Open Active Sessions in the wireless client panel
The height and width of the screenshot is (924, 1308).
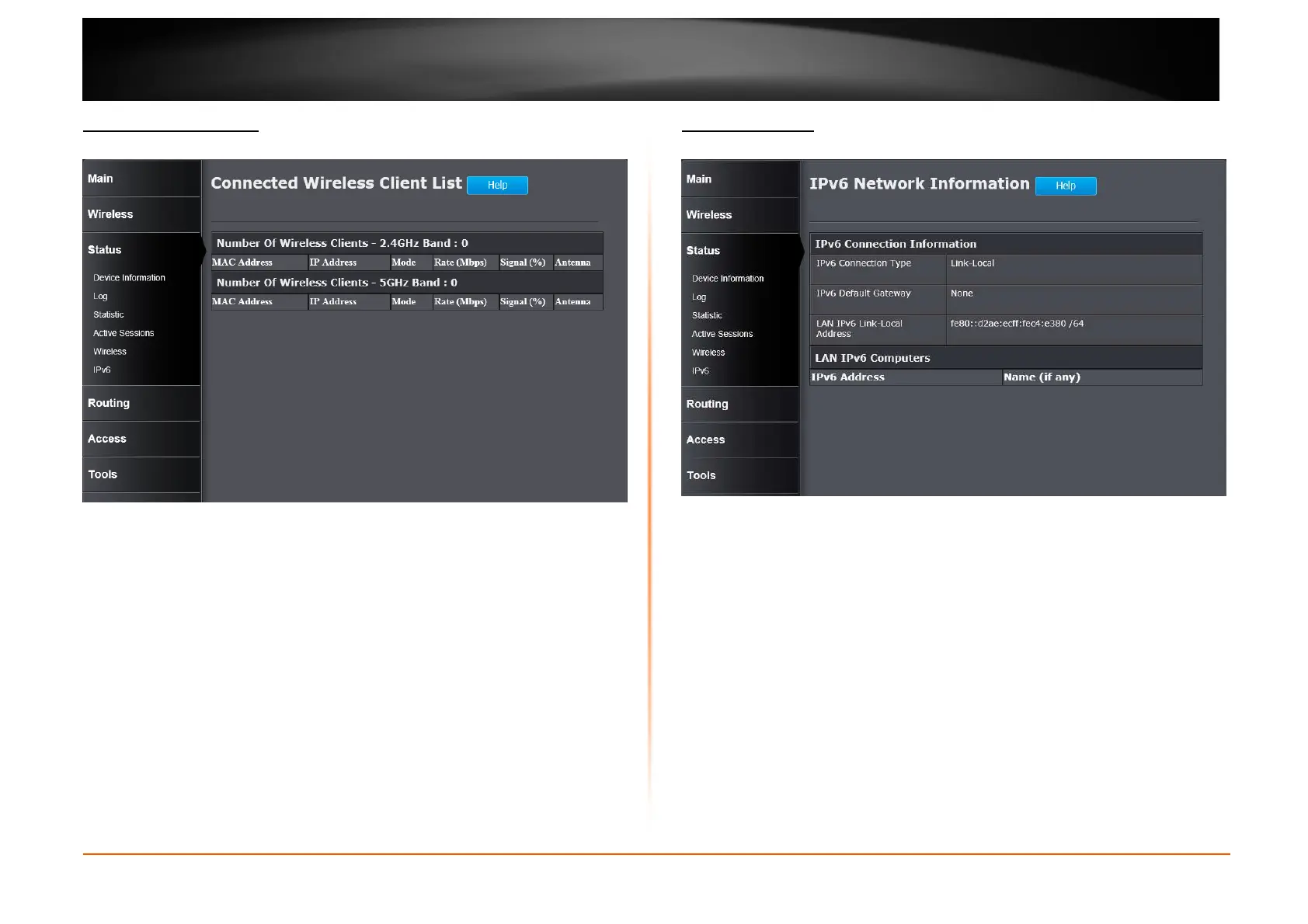pos(123,333)
